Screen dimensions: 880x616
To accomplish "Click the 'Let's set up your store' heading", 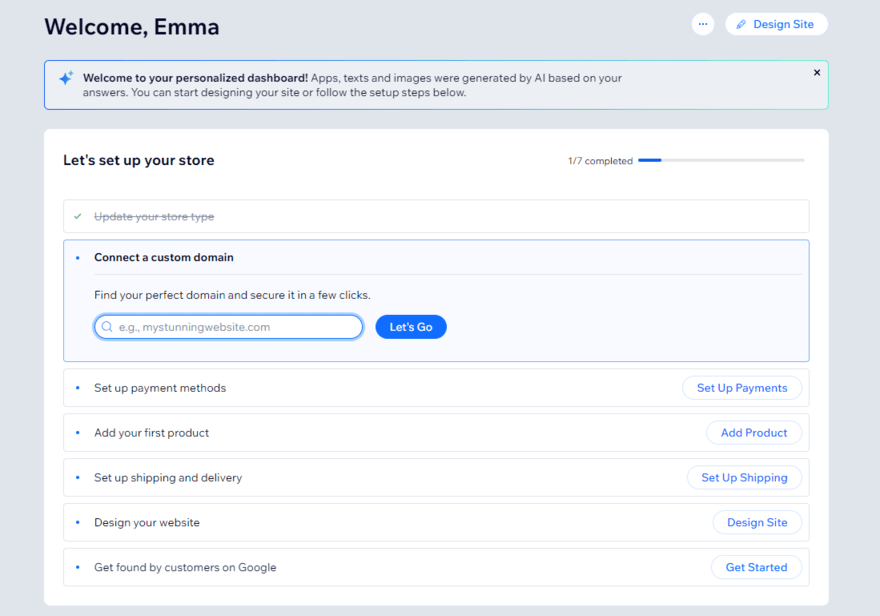I will [x=139, y=160].
